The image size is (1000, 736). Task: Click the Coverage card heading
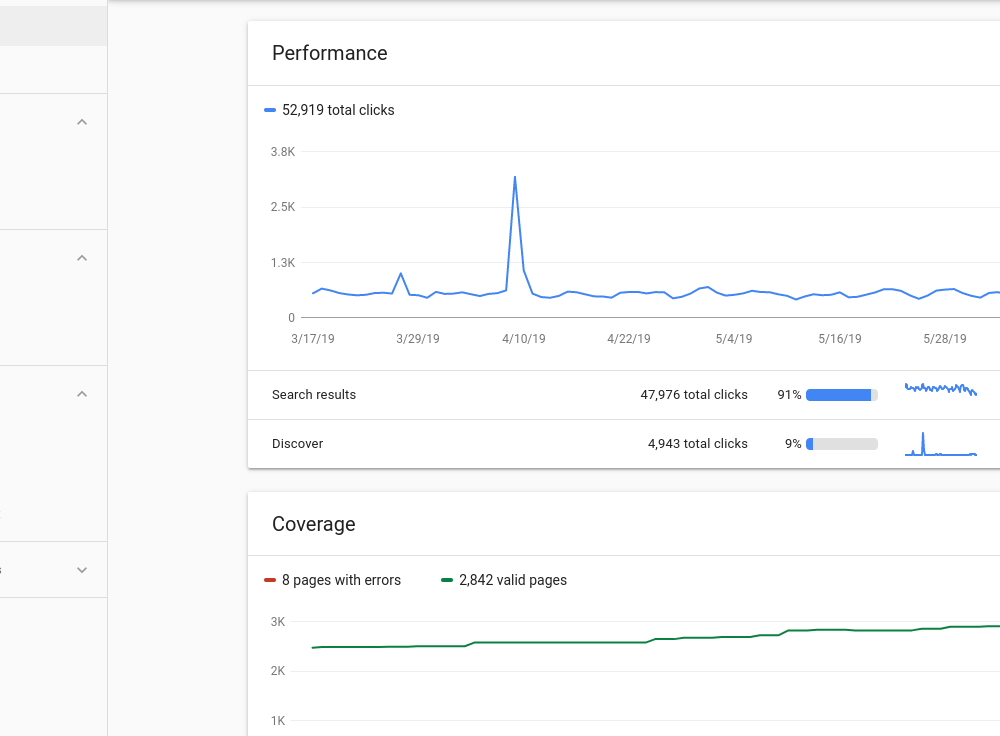click(314, 524)
